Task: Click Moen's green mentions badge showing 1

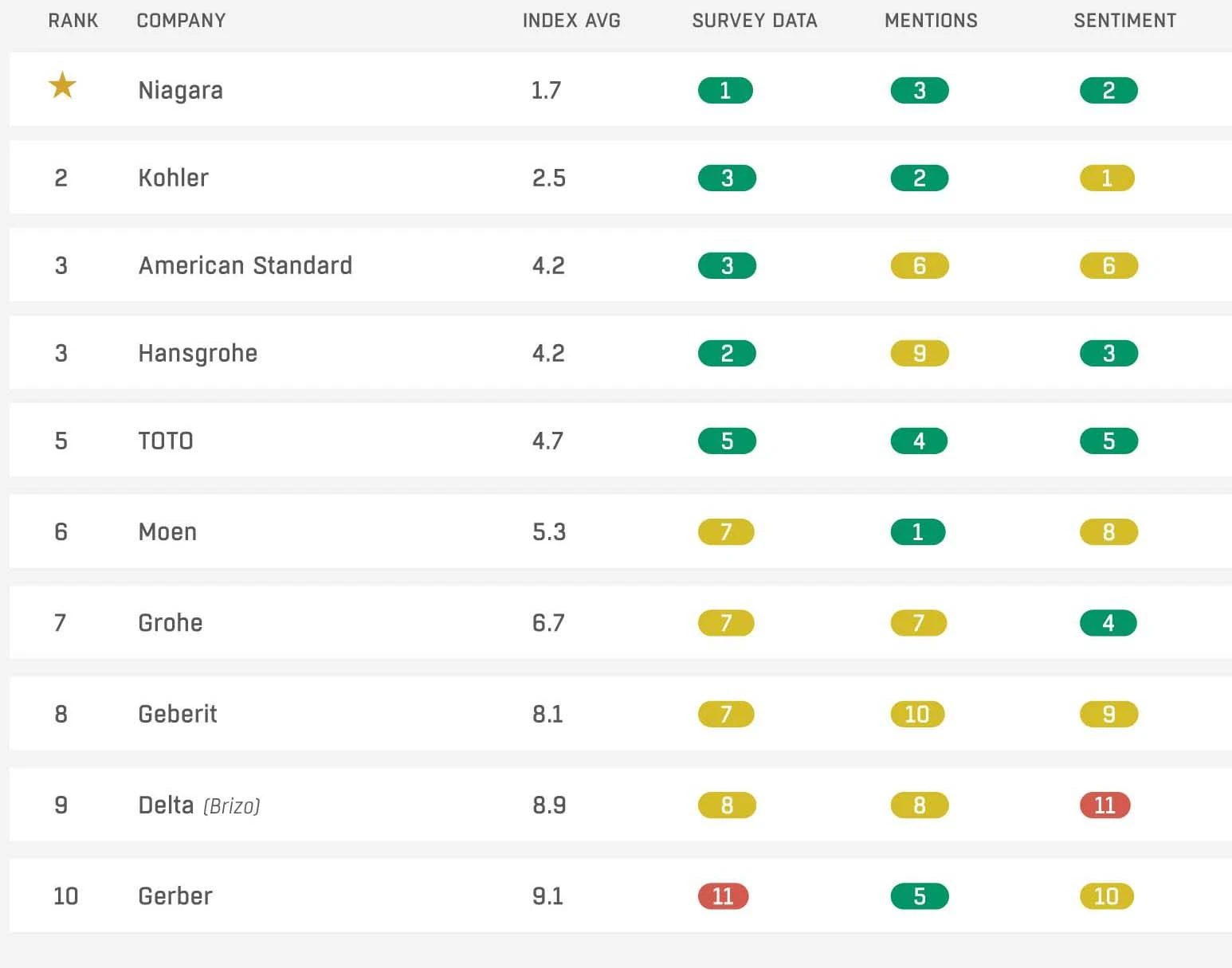Action: click(918, 531)
